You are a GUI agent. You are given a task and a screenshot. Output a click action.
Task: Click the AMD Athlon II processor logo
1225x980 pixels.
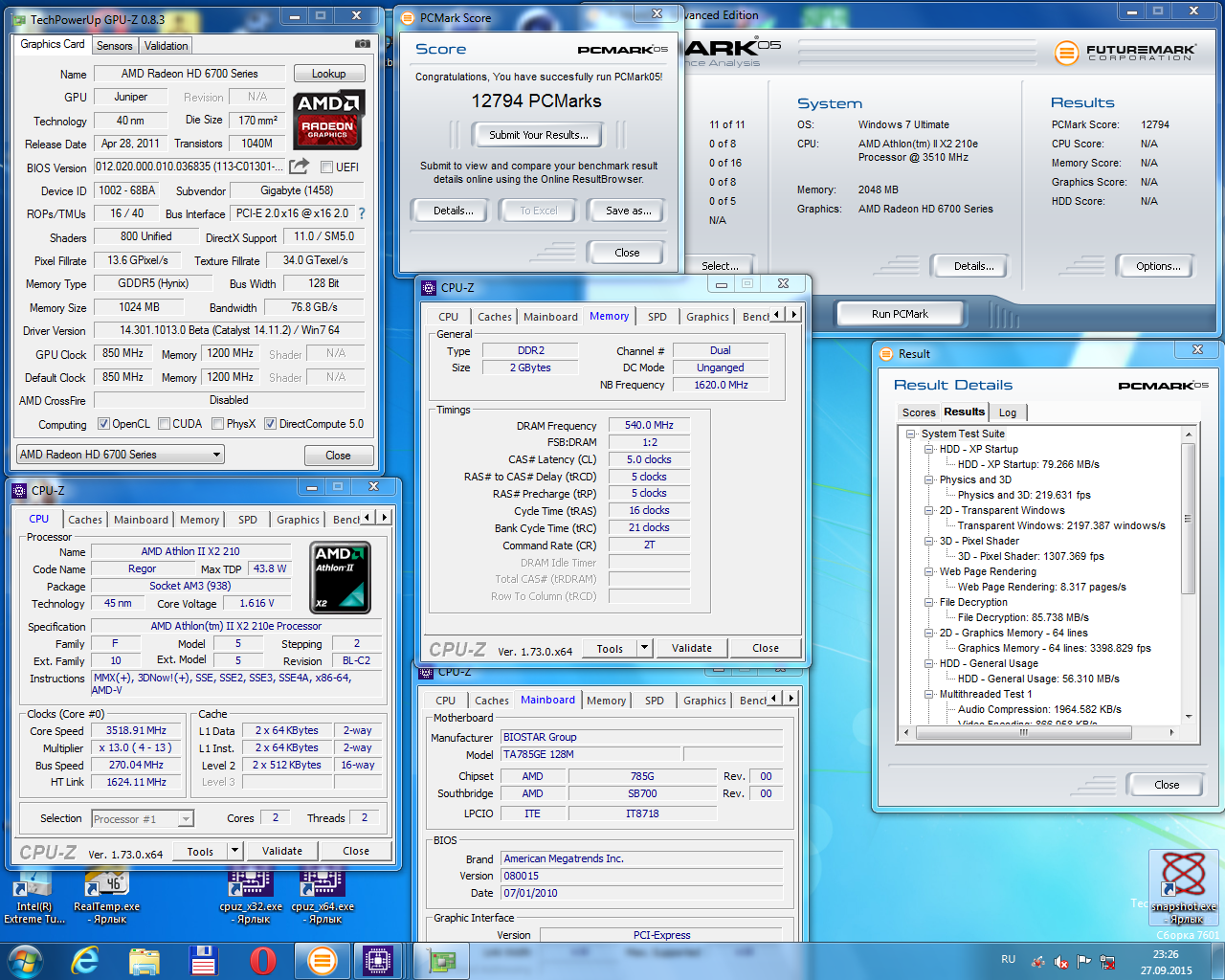(342, 578)
